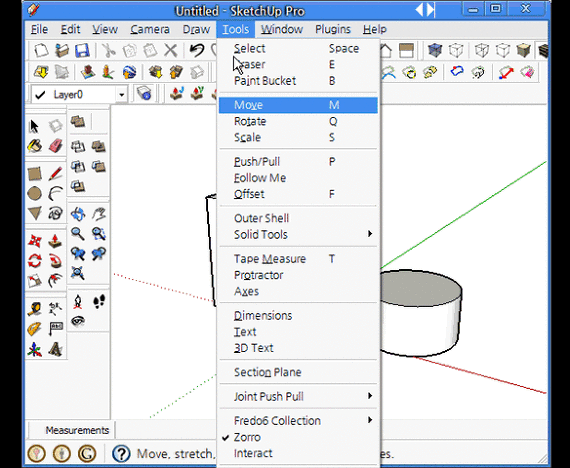Select the Rectangle drawing tool
The width and height of the screenshot is (570, 468).
(x=35, y=174)
